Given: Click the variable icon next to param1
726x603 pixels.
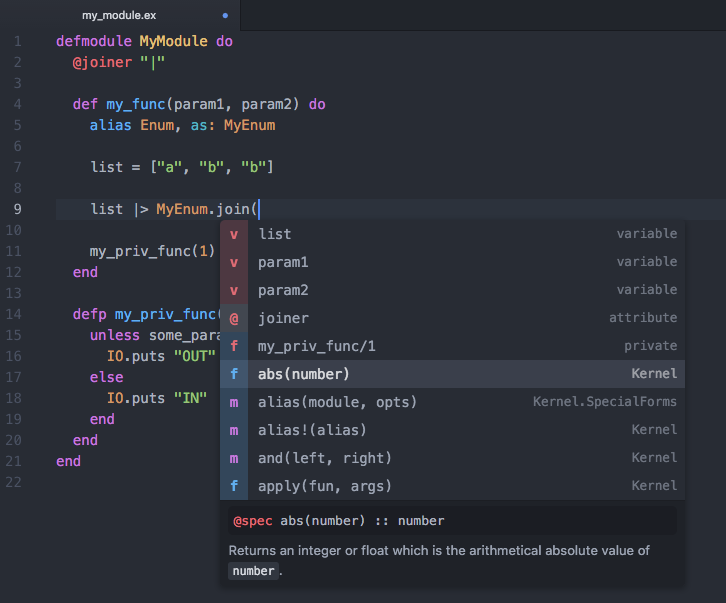Looking at the screenshot, I should coord(233,262).
